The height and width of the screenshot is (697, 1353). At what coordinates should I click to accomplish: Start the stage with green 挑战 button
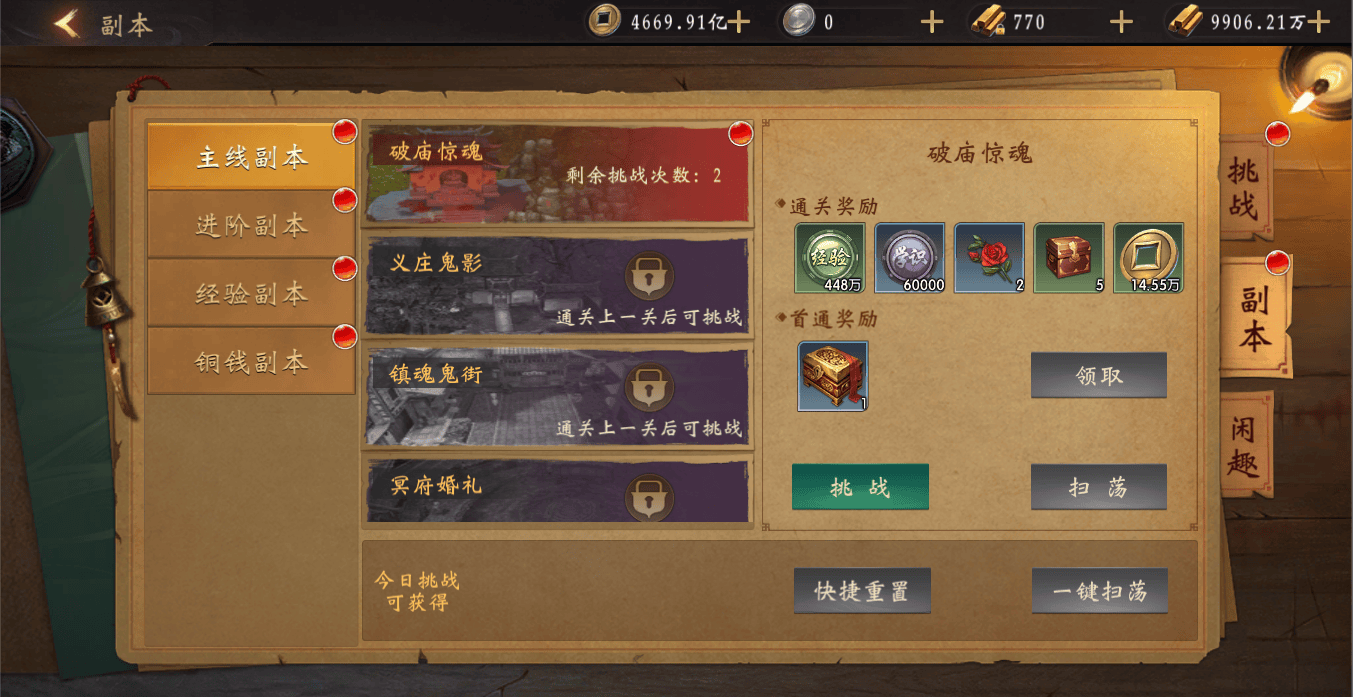coord(860,487)
